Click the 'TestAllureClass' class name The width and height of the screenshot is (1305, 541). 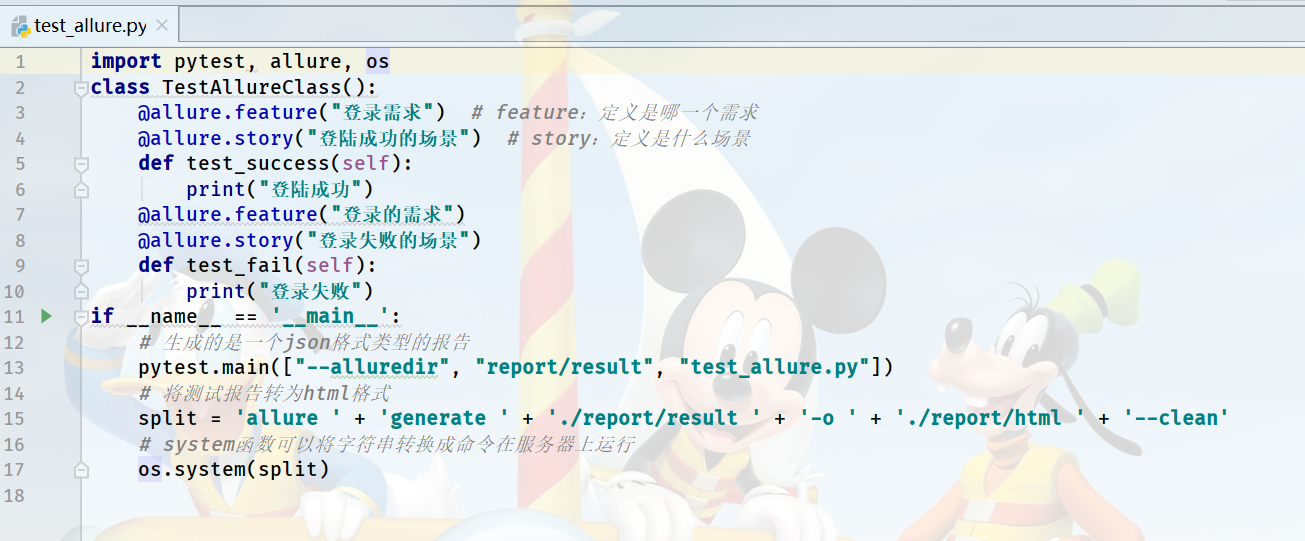click(251, 88)
